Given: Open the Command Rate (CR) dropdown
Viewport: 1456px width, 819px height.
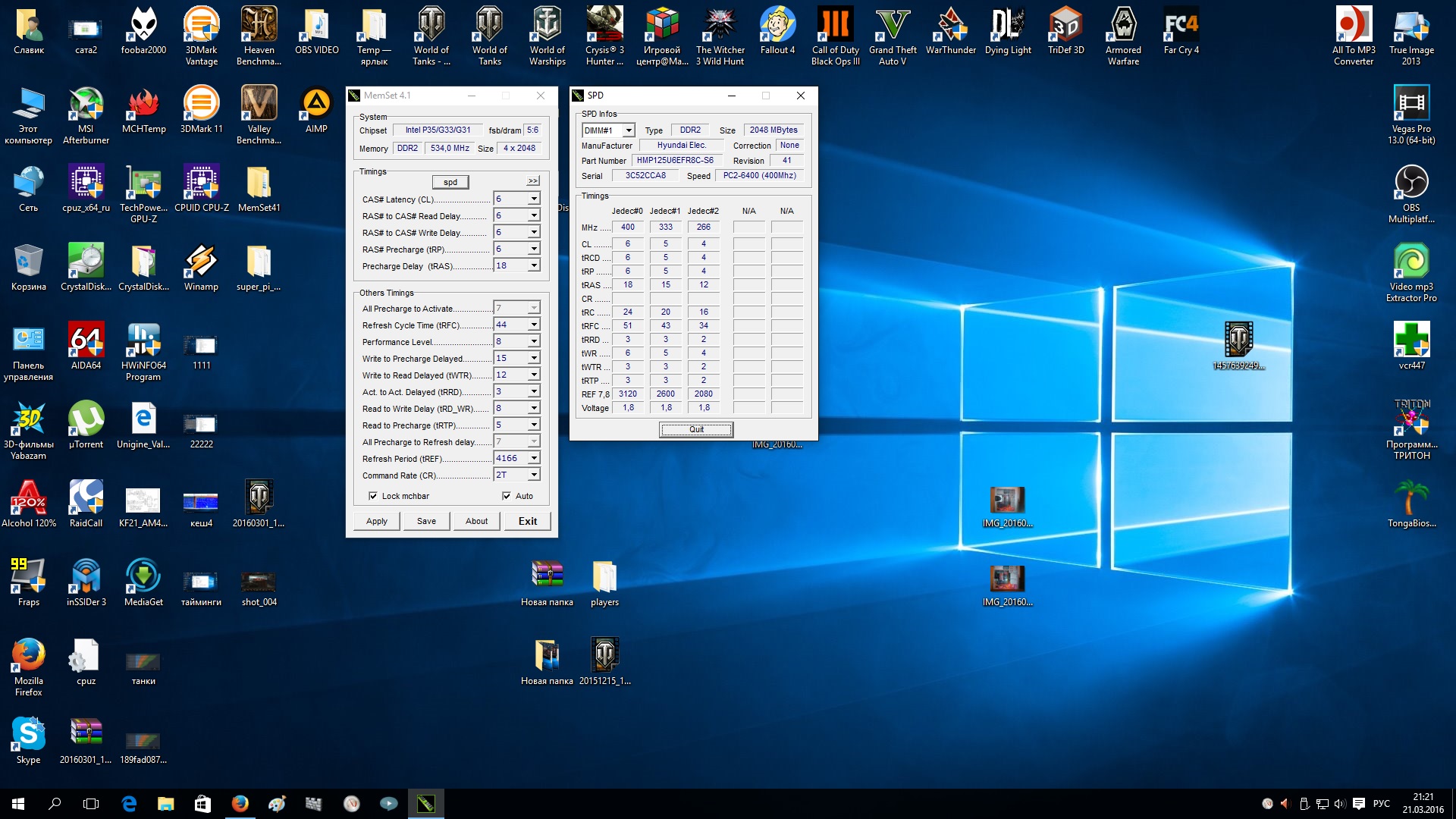Looking at the screenshot, I should click(534, 475).
